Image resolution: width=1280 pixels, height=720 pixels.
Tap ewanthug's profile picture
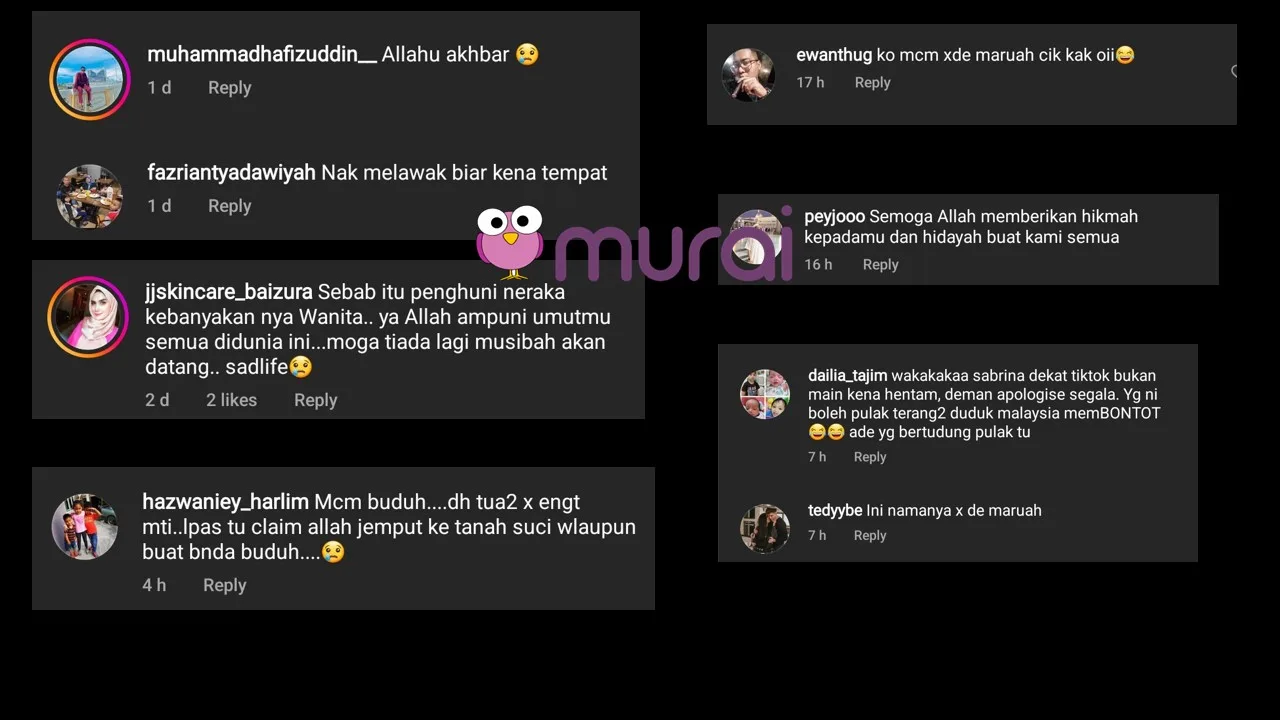(x=748, y=74)
